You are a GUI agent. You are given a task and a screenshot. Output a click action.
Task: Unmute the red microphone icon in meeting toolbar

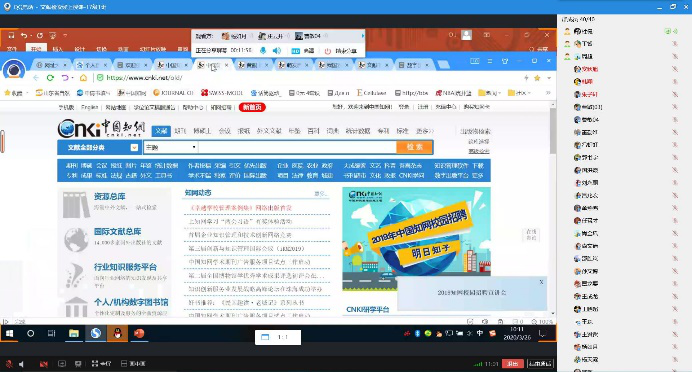pos(9,364)
